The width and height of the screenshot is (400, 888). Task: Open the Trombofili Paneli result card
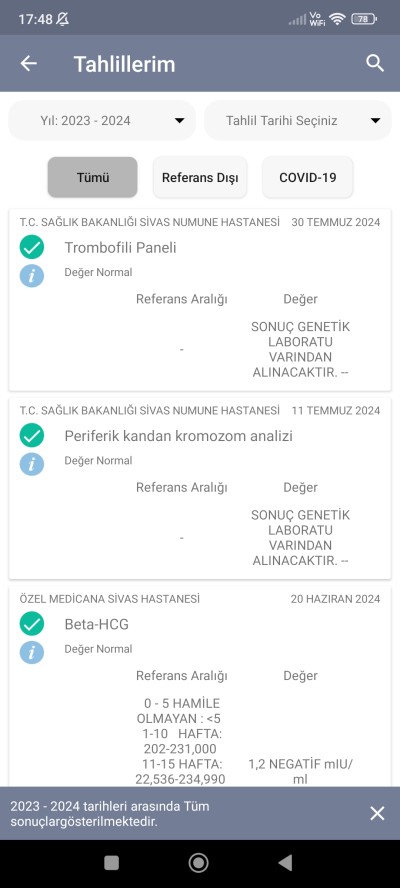200,300
